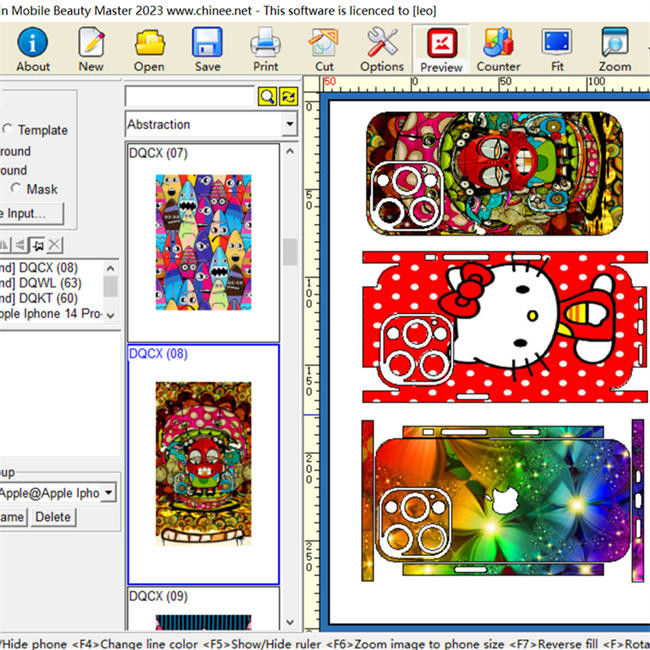Pick the DQCX (07) pattern thumbnail

pyautogui.click(x=203, y=242)
